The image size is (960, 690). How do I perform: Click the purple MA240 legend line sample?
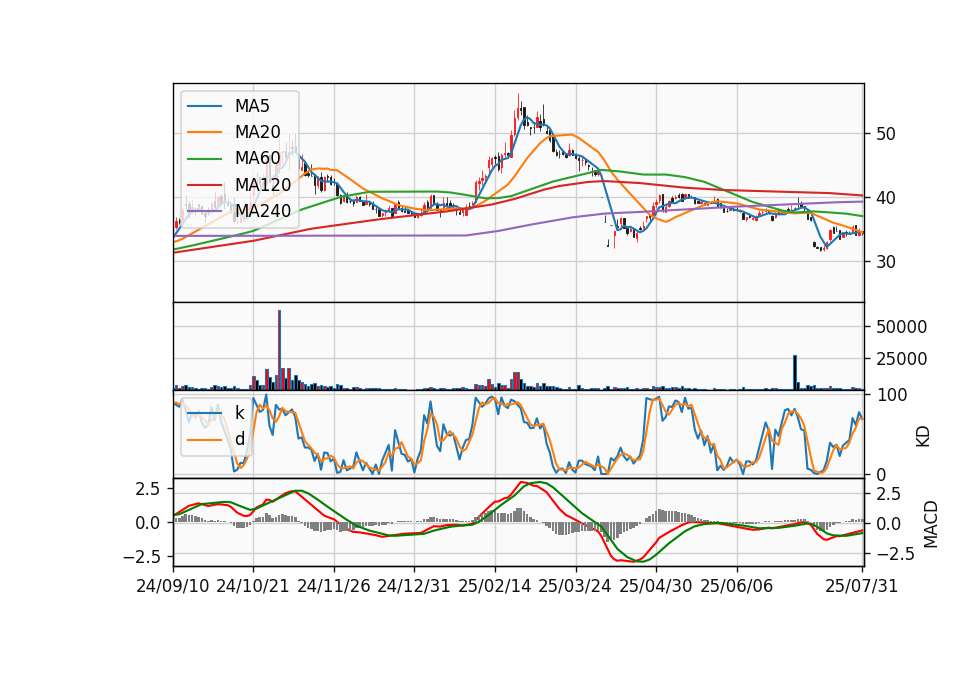point(204,211)
